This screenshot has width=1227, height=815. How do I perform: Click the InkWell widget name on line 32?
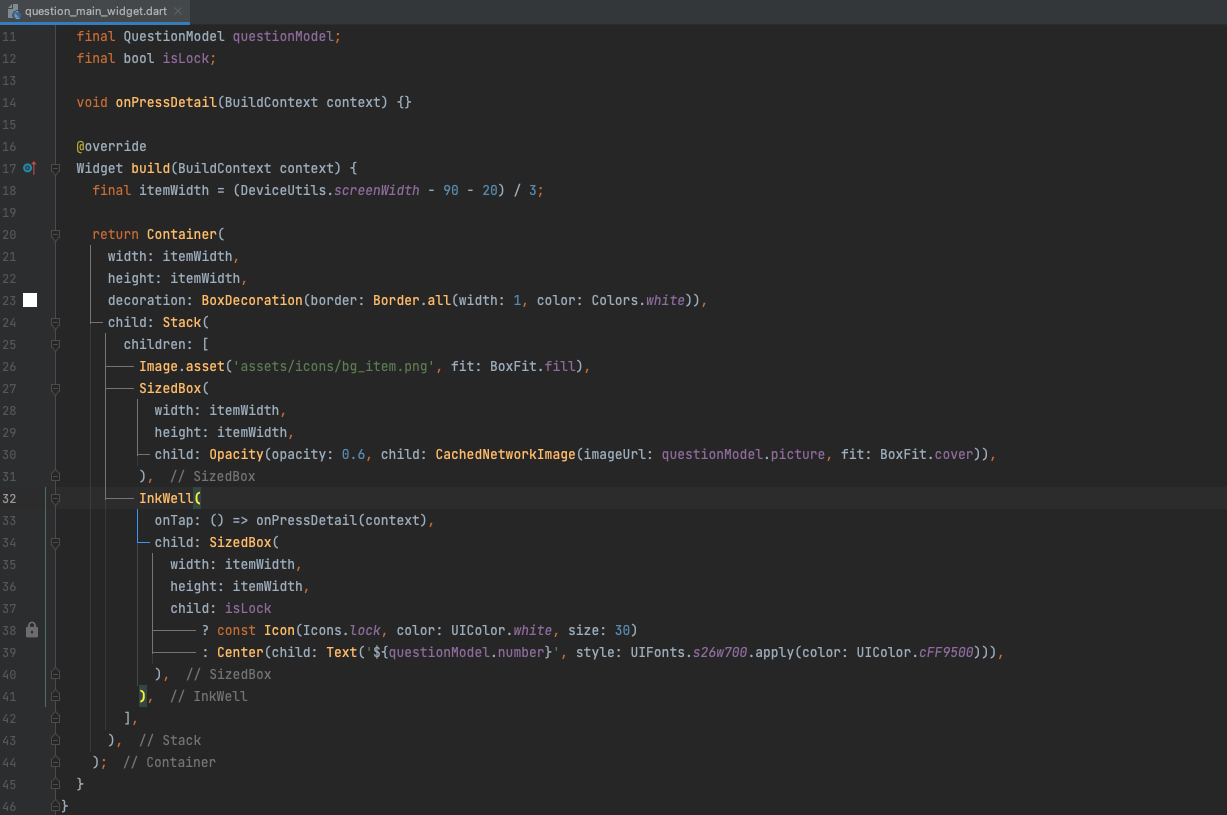tap(166, 498)
